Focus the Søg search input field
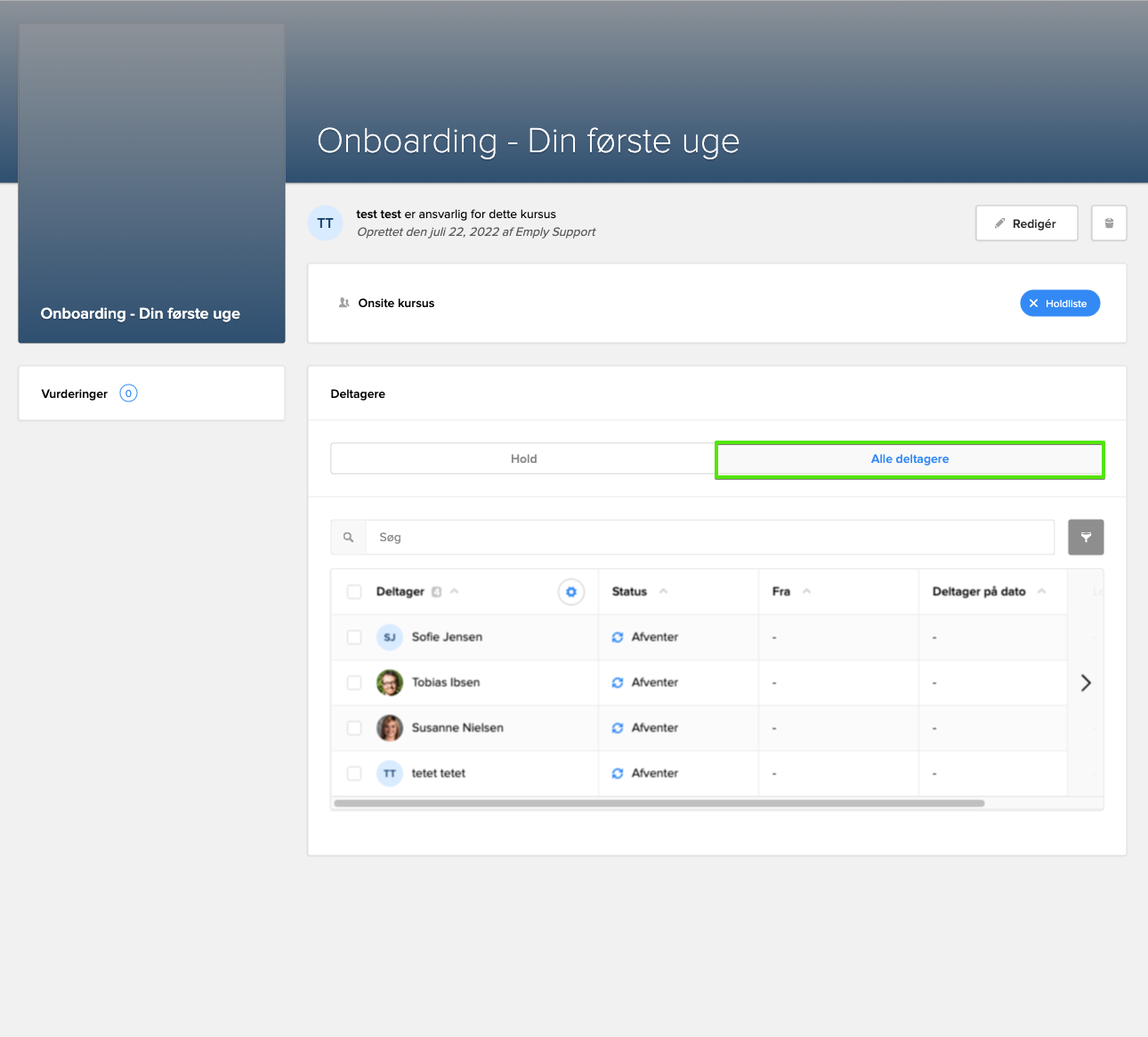 [709, 538]
